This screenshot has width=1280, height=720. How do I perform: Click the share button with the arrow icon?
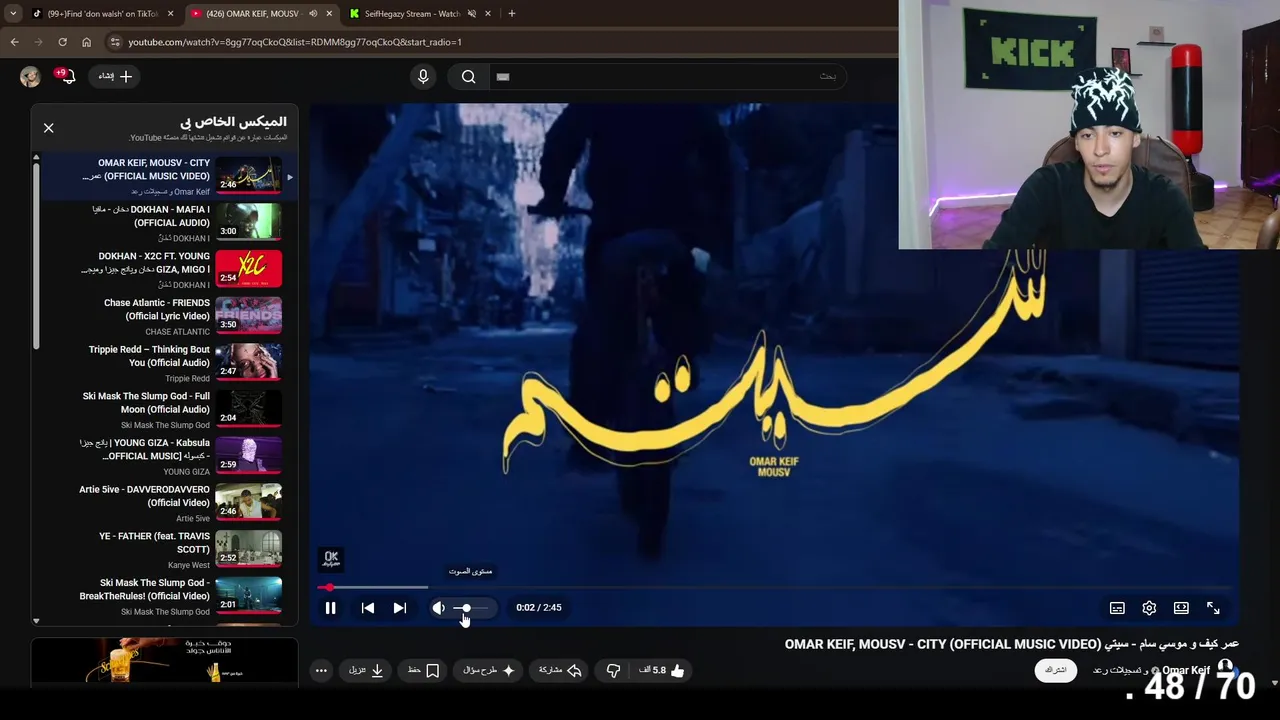(560, 671)
